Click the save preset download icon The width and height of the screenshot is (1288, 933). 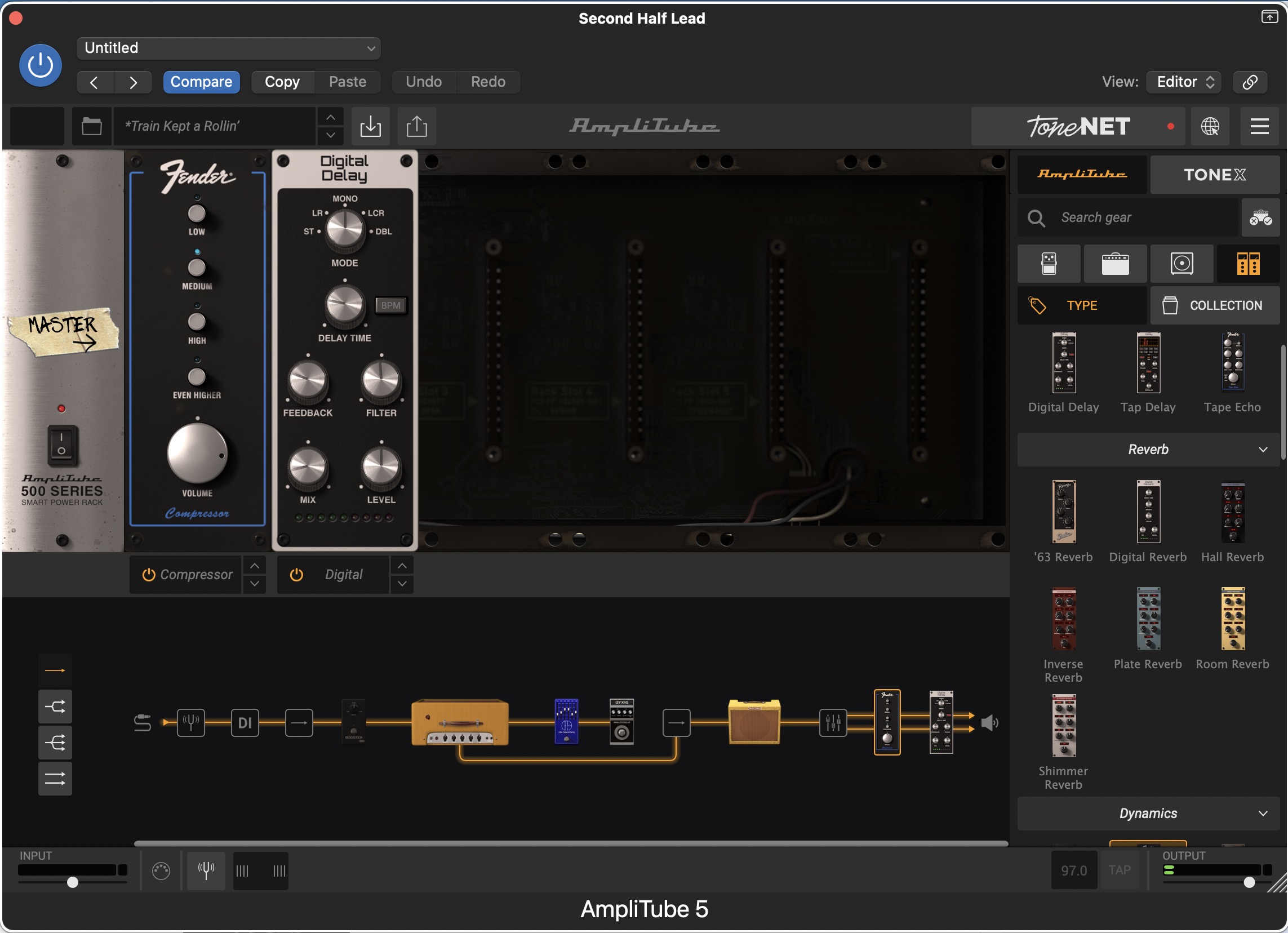coord(370,126)
